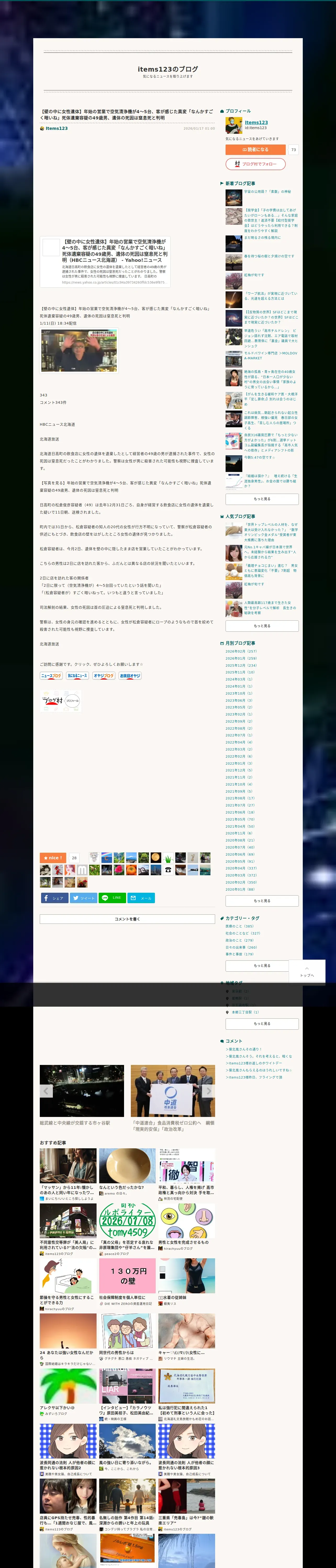Share the article via LINE

pyautogui.click(x=112, y=898)
